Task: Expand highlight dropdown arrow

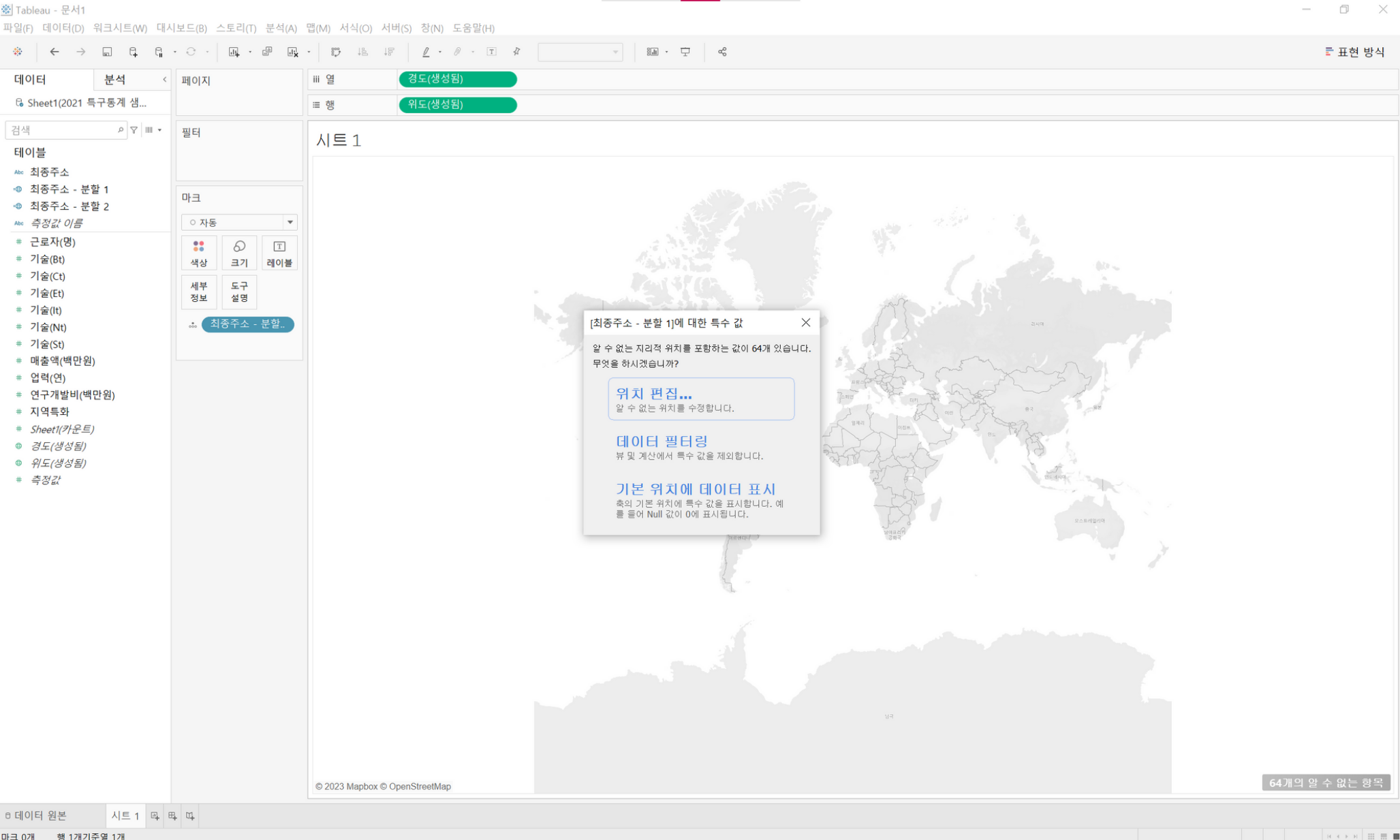Action: coord(440,52)
